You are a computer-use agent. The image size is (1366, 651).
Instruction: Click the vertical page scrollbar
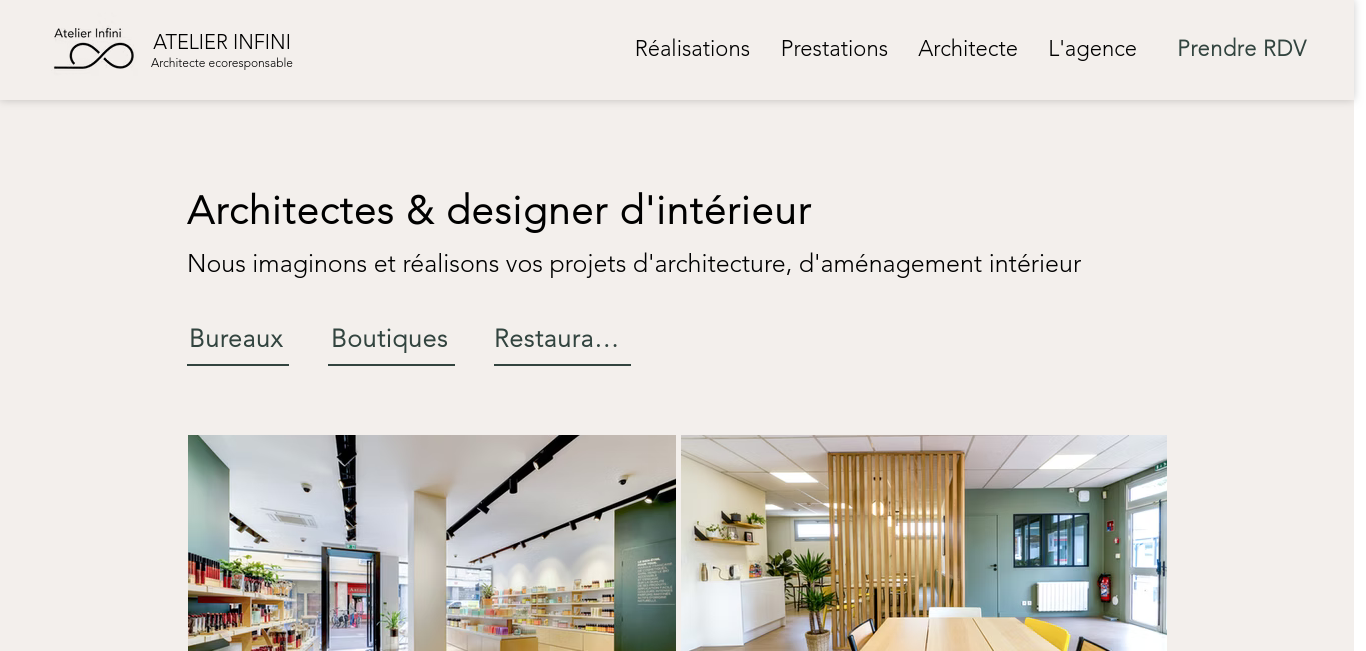pos(1360,325)
